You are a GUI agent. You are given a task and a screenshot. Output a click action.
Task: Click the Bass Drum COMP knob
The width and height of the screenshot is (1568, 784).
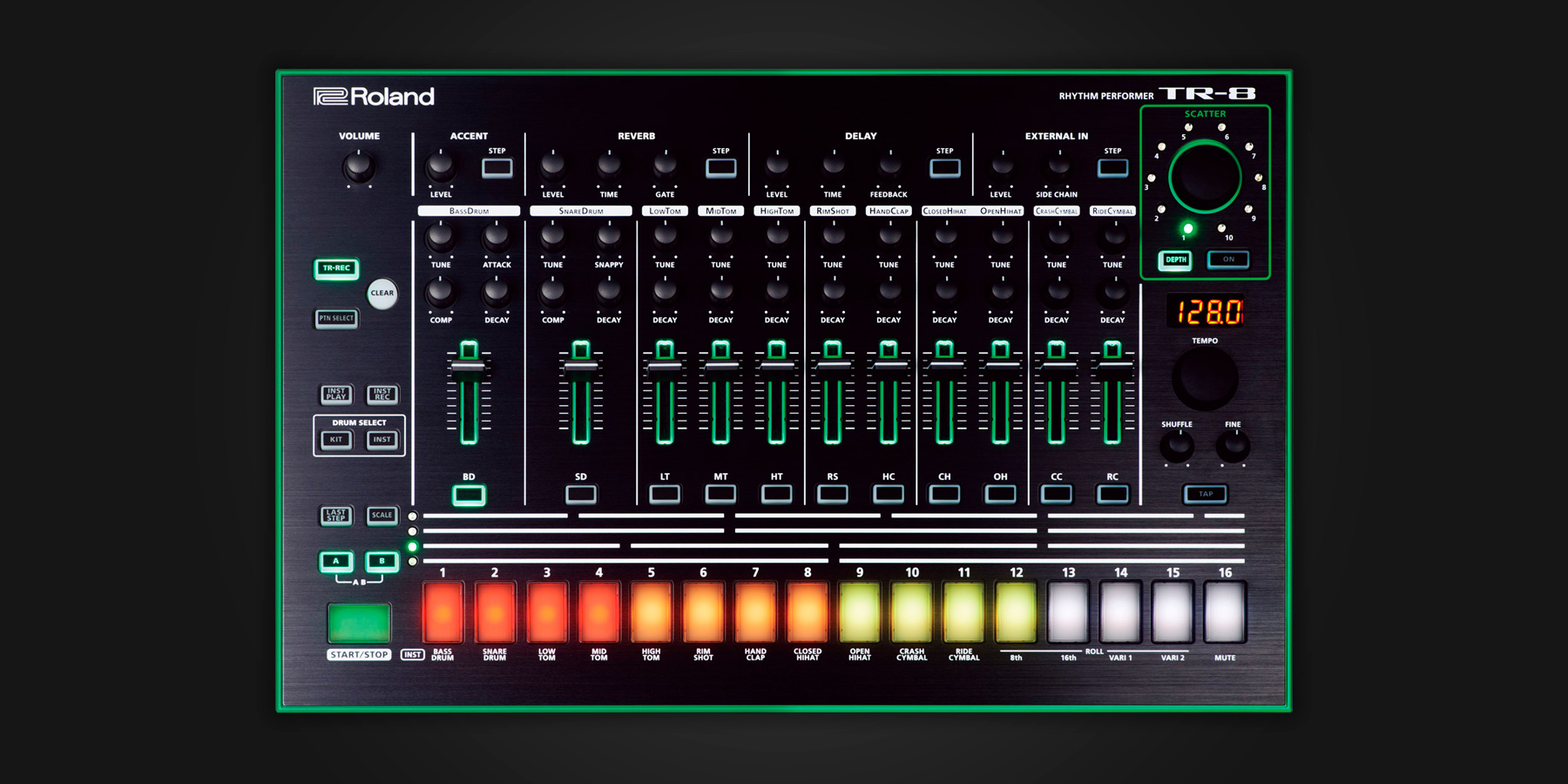[x=441, y=292]
